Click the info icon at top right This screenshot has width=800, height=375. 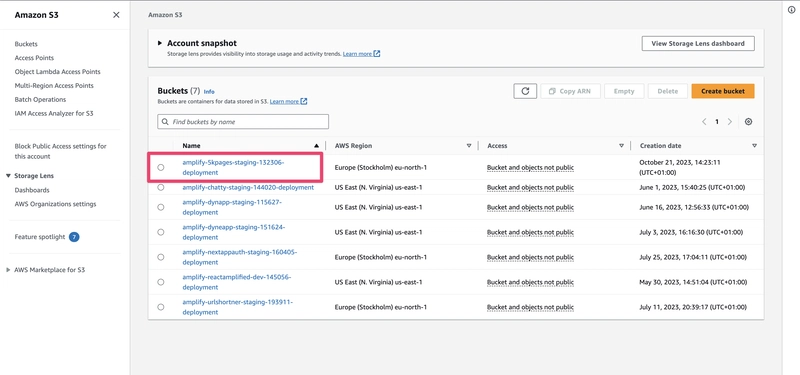[791, 10]
